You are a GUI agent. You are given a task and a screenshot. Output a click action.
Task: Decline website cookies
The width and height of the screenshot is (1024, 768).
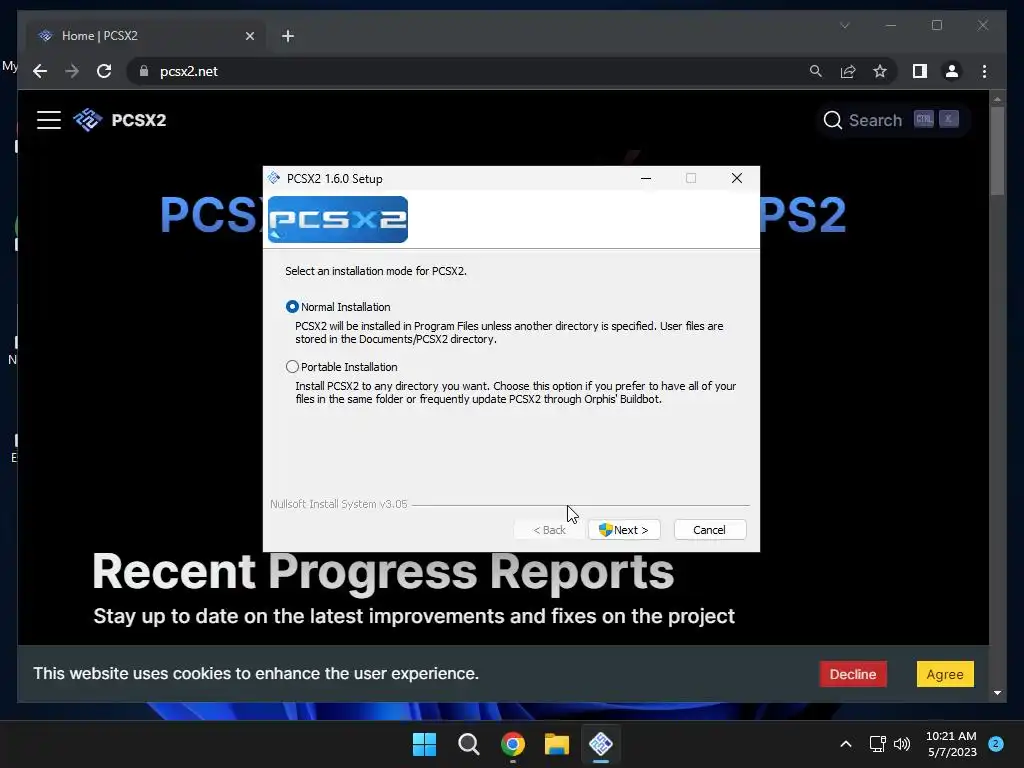tap(853, 674)
